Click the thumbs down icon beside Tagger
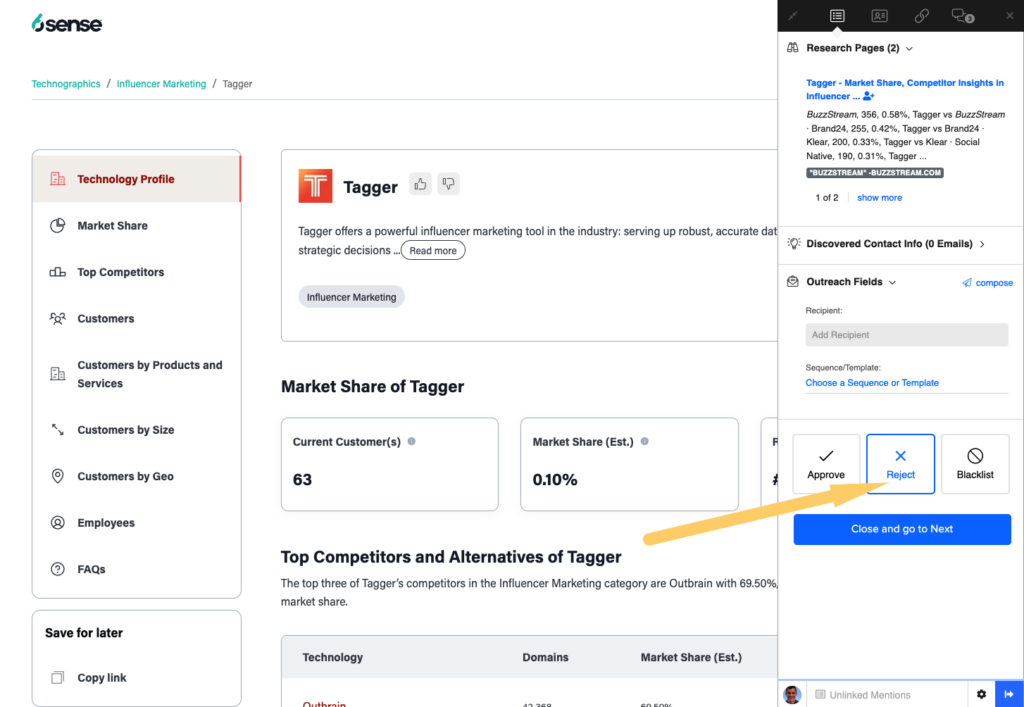Image resolution: width=1024 pixels, height=707 pixels. click(447, 184)
